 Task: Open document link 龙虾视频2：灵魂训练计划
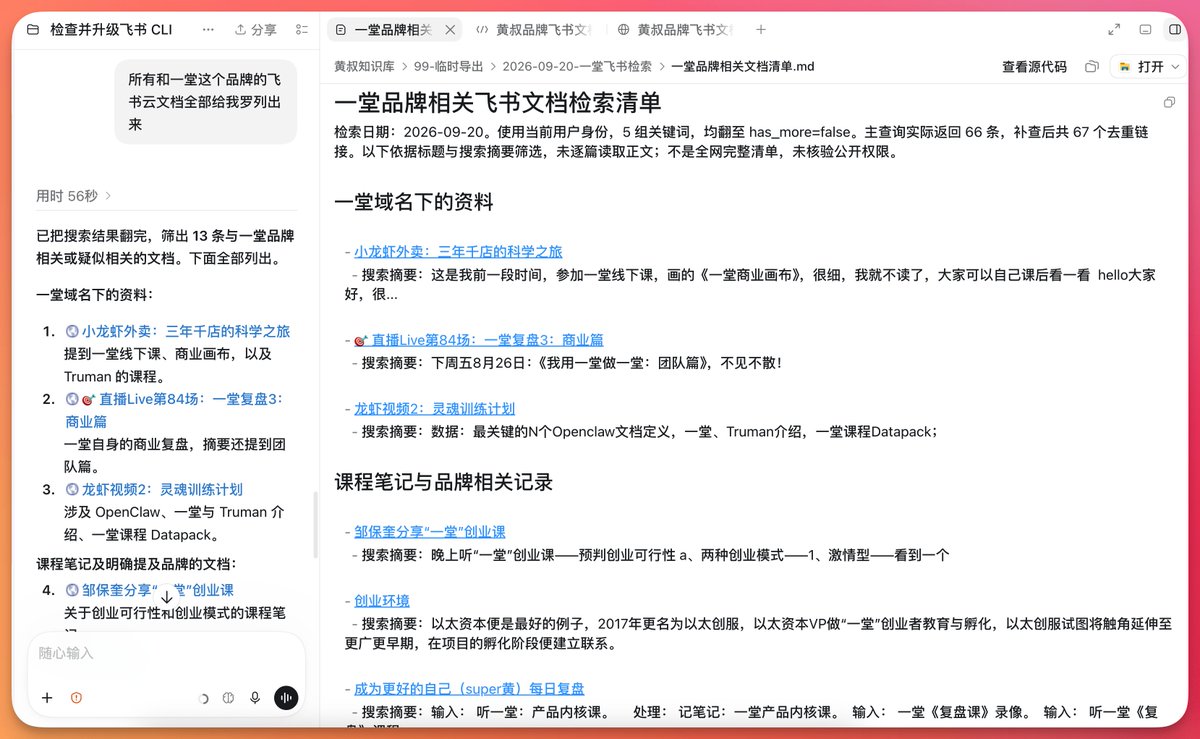434,409
